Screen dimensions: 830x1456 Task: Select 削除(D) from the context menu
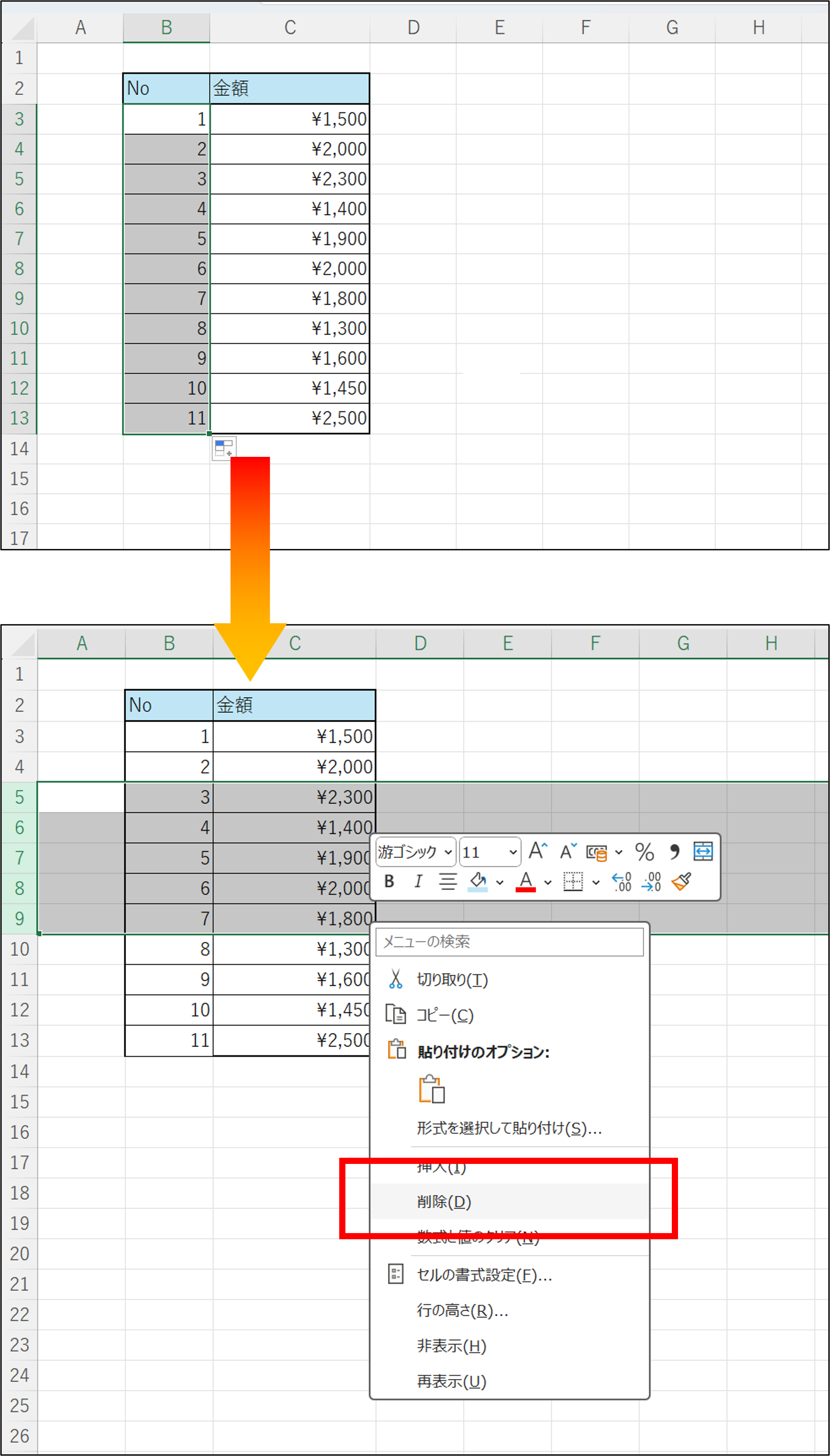444,1202
